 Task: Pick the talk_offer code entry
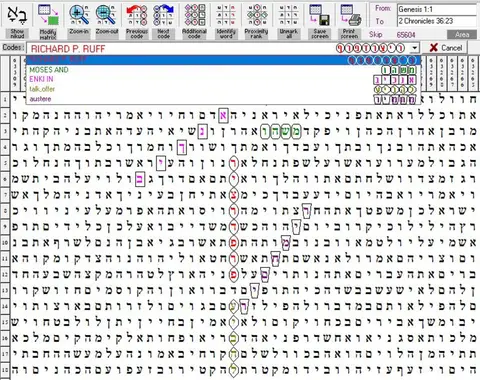[223, 89]
